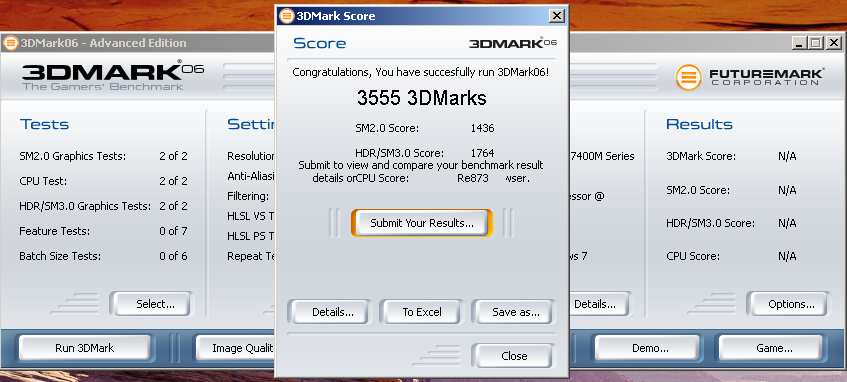This screenshot has width=847, height=382.
Task: Click the CPU Test row in Tests
Action: click(x=103, y=181)
